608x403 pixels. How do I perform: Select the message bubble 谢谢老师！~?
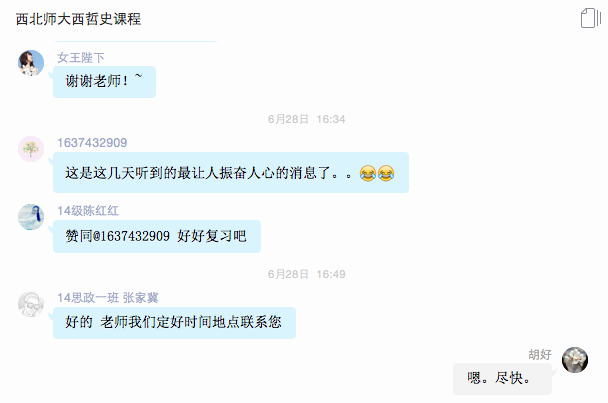104,81
